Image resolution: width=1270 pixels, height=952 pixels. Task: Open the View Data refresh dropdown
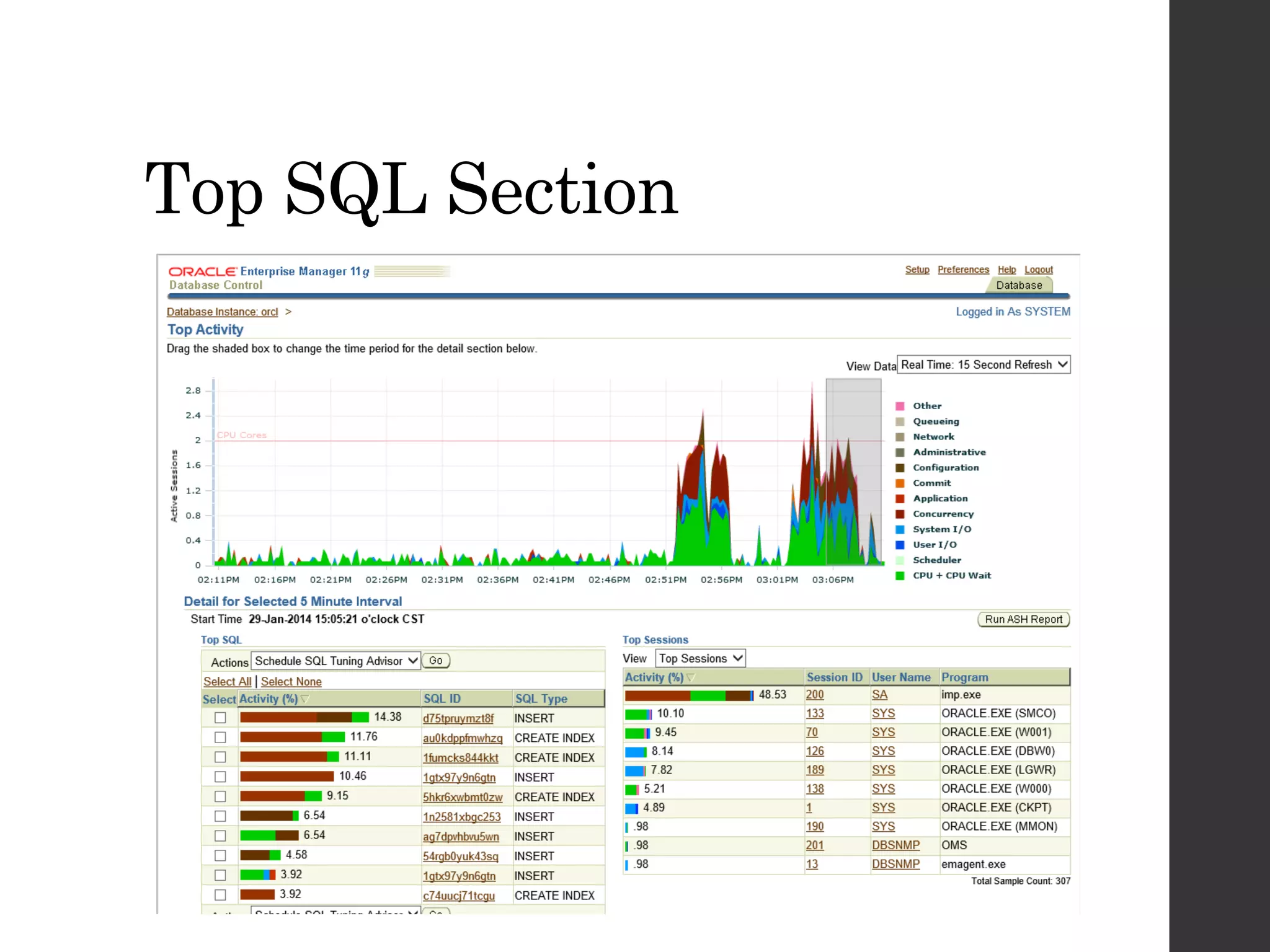tap(984, 364)
